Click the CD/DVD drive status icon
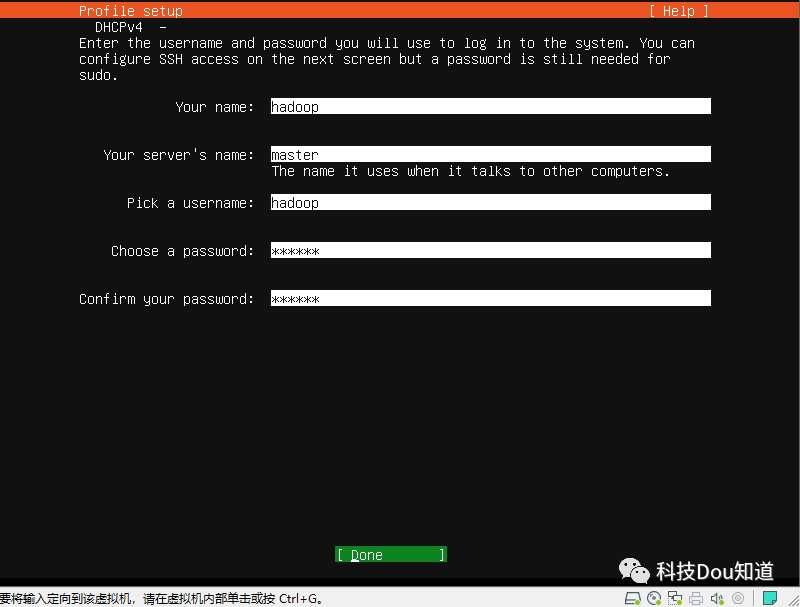 point(654,598)
